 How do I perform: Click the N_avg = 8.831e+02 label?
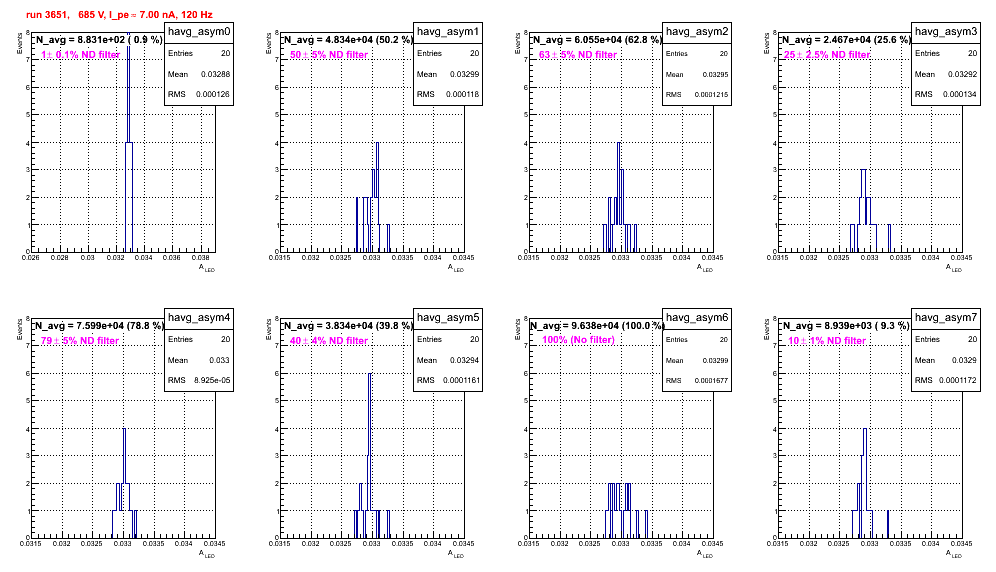click(x=99, y=40)
